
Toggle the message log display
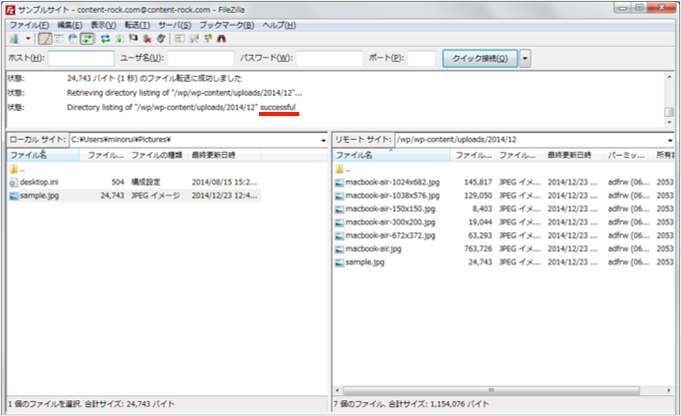pyautogui.click(x=45, y=39)
